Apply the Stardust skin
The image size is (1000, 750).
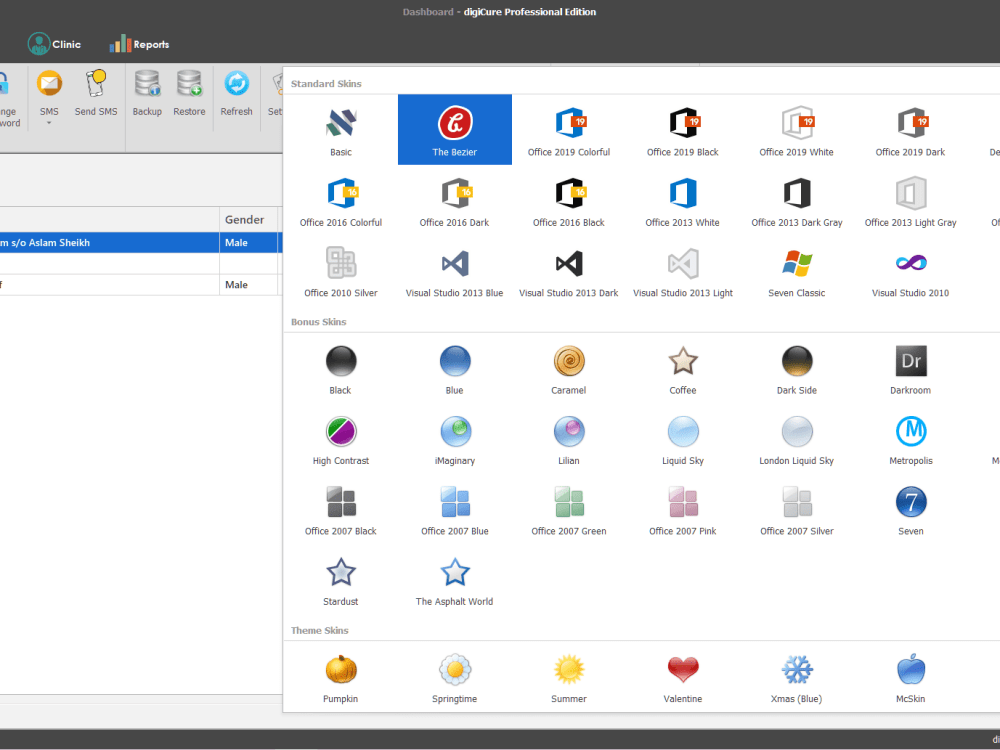341,580
